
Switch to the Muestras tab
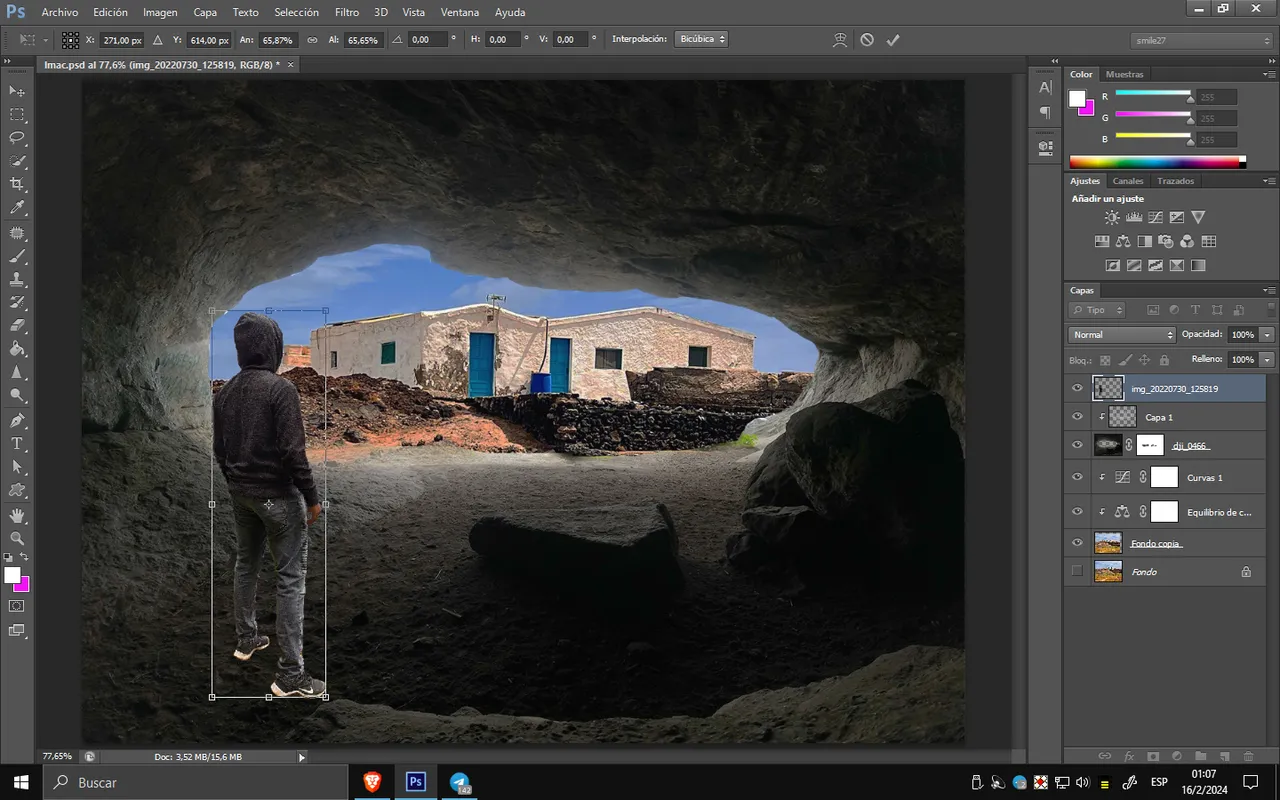1125,74
